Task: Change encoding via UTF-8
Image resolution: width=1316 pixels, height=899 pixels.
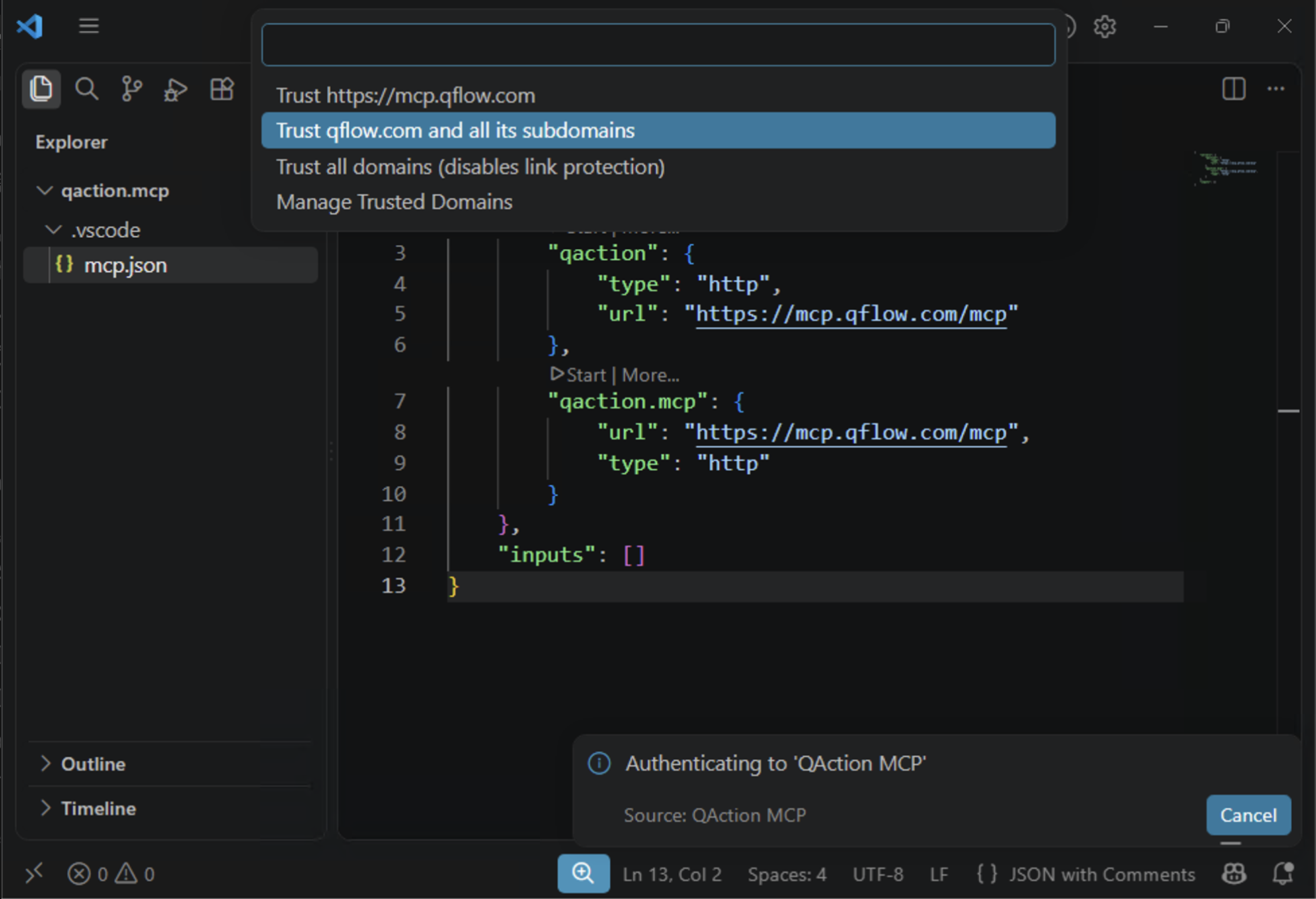Action: tap(878, 873)
